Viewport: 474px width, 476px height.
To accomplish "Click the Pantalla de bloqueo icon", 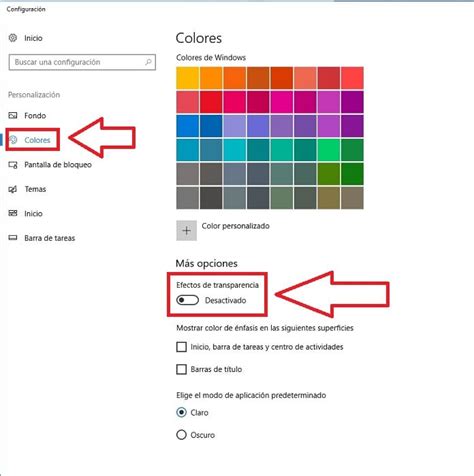I will coord(13,165).
